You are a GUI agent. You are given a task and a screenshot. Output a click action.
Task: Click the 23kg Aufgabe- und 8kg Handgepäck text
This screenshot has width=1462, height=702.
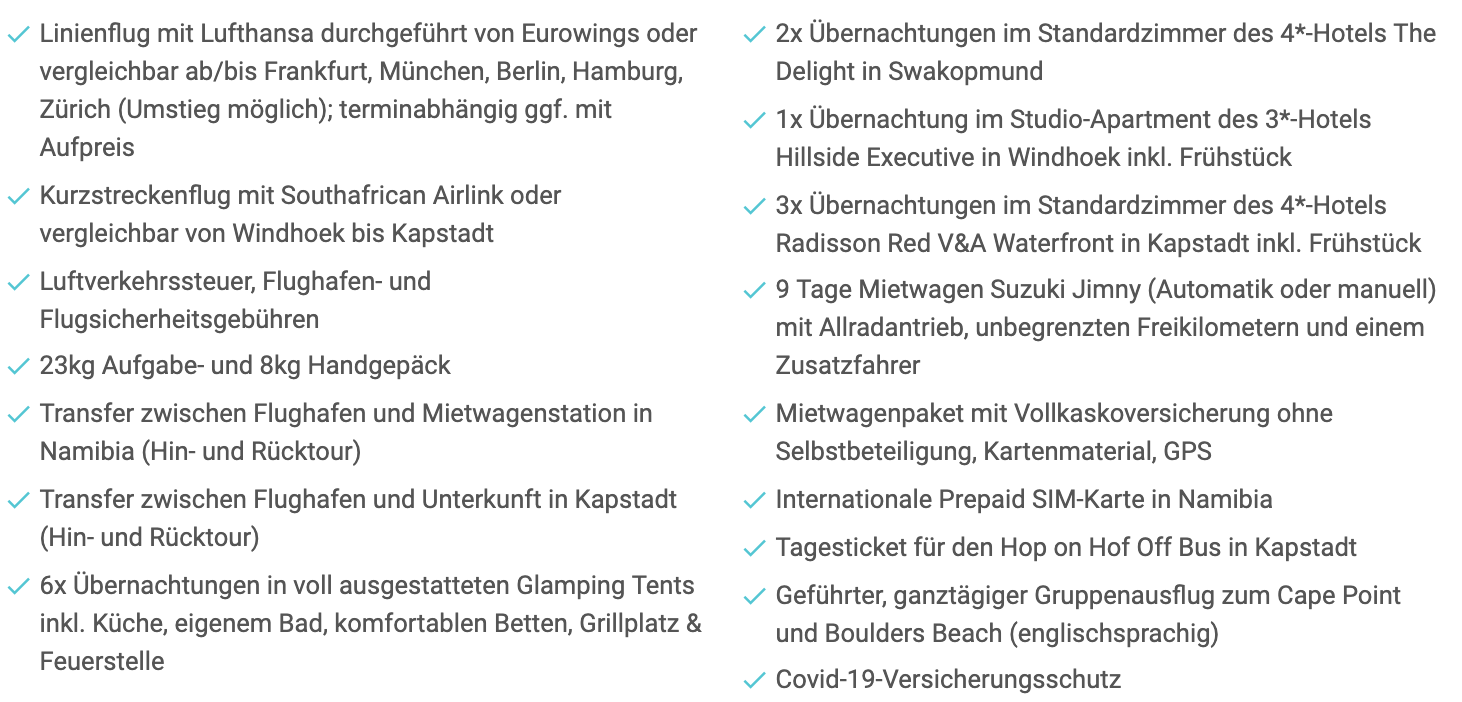point(245,366)
